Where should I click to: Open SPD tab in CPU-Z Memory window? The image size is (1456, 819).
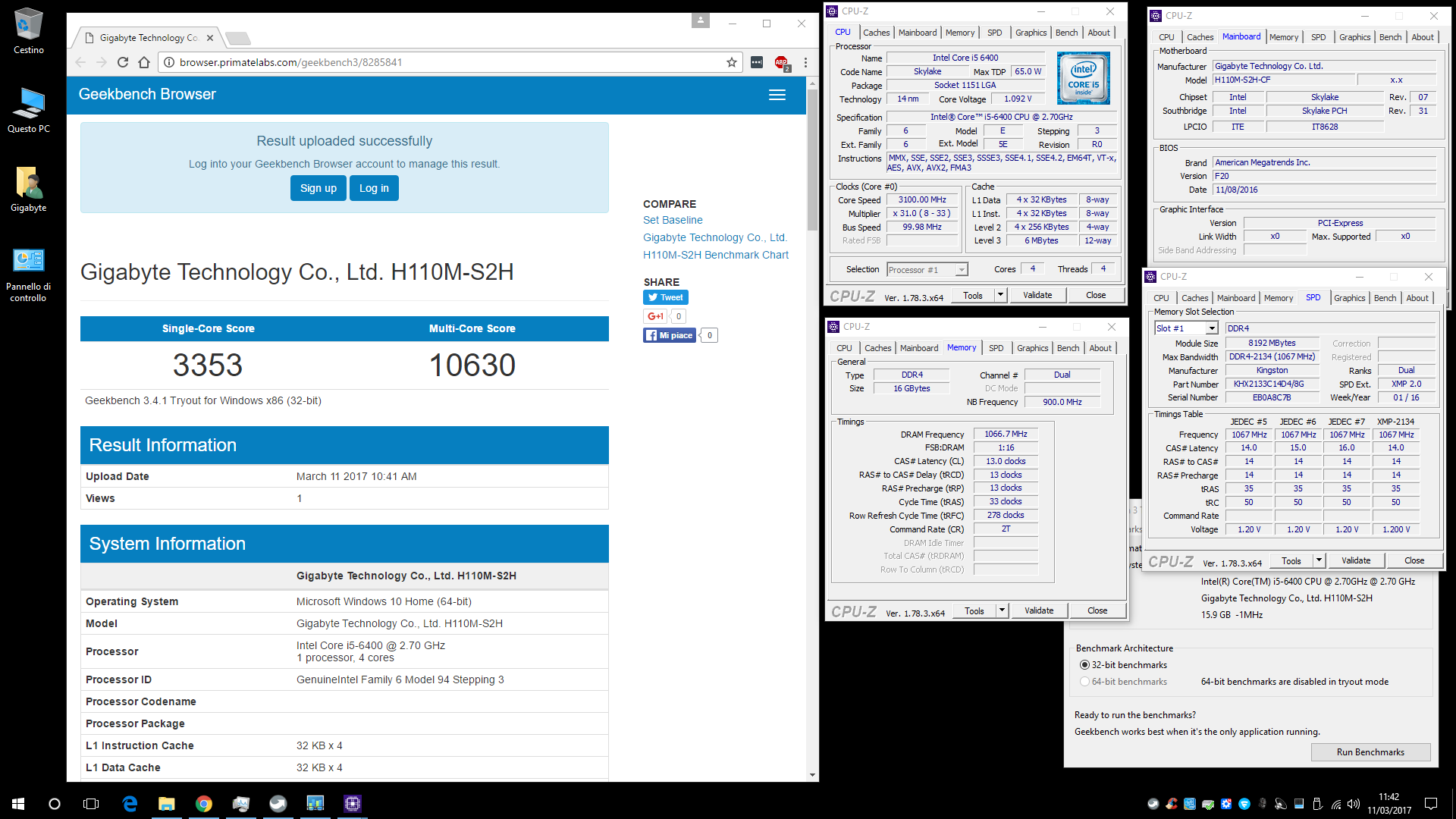pyautogui.click(x=996, y=348)
